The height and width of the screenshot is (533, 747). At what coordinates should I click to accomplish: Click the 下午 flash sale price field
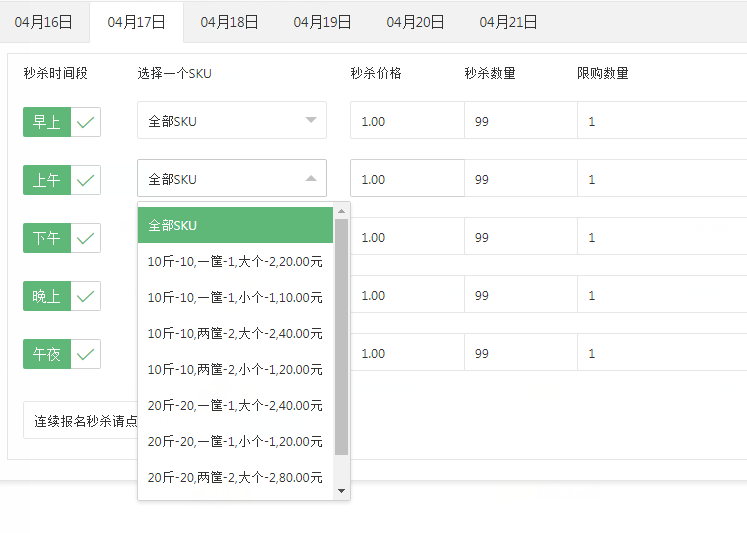407,236
